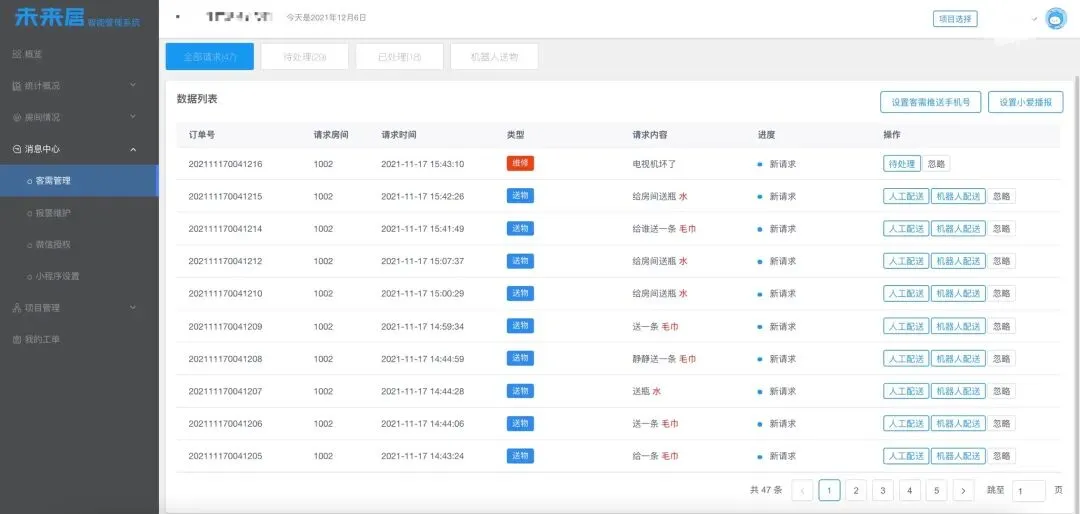Click the 共 47 条 total count
This screenshot has width=1080, height=514.
tap(766, 491)
